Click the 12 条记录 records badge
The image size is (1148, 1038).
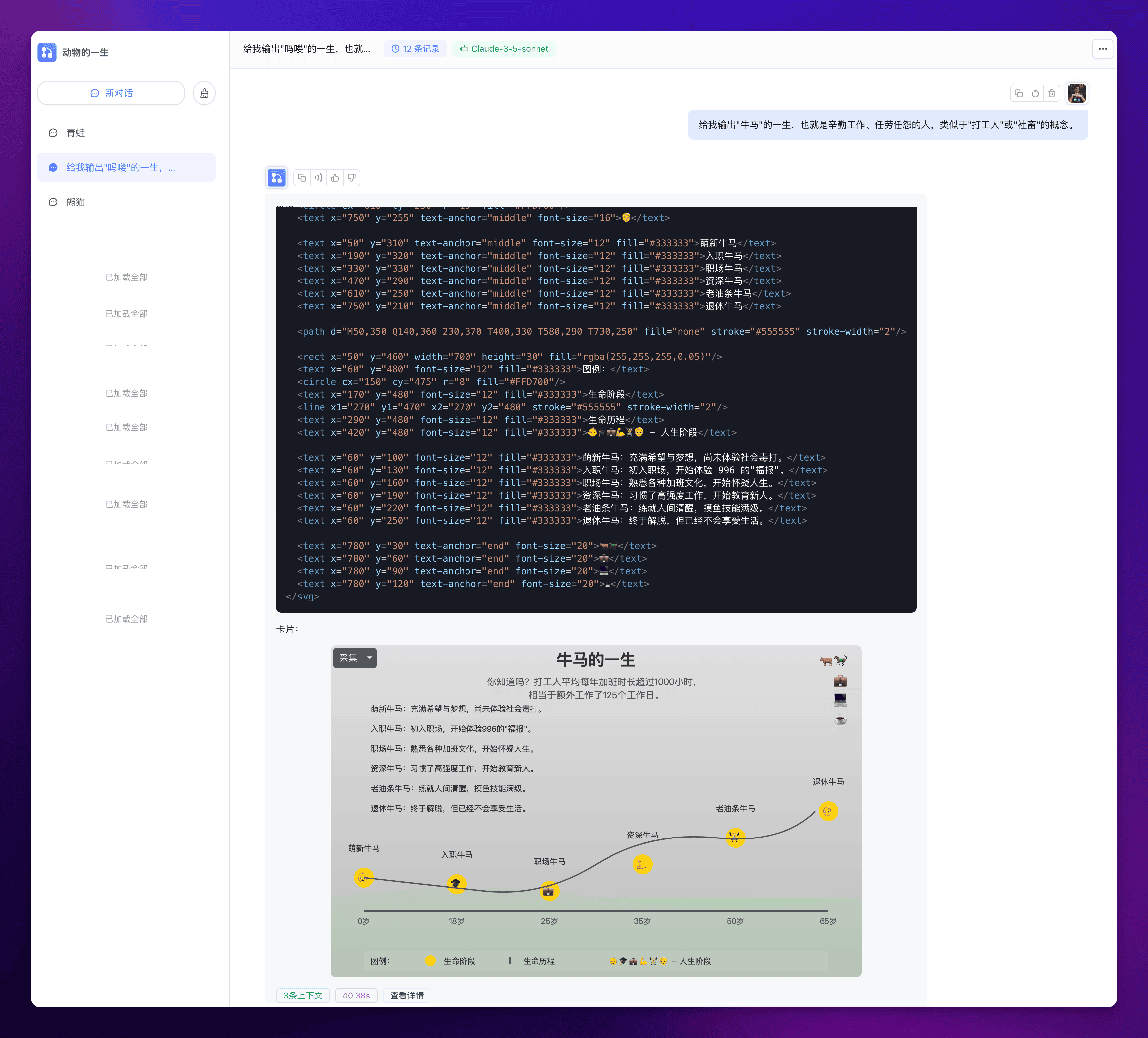pos(415,49)
